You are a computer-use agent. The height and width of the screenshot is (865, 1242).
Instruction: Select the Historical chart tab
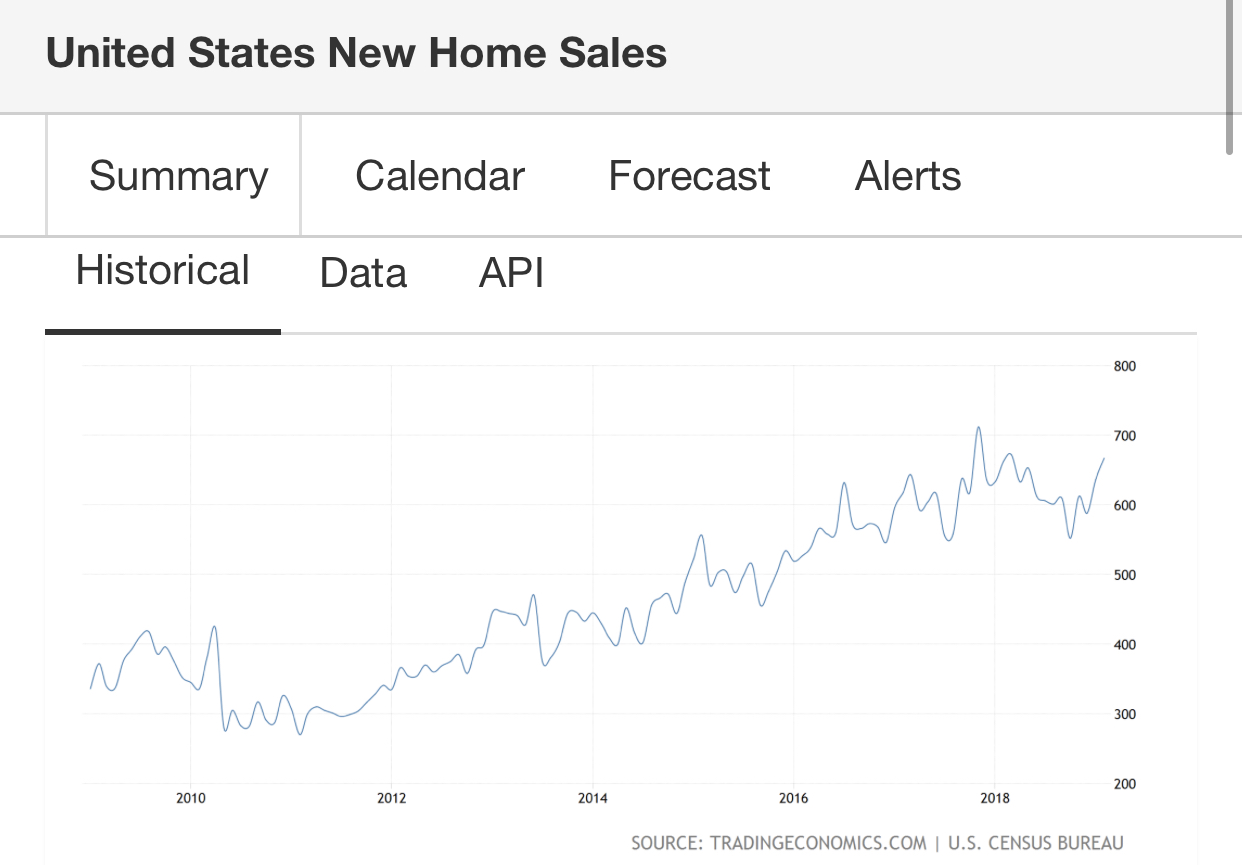(x=163, y=271)
